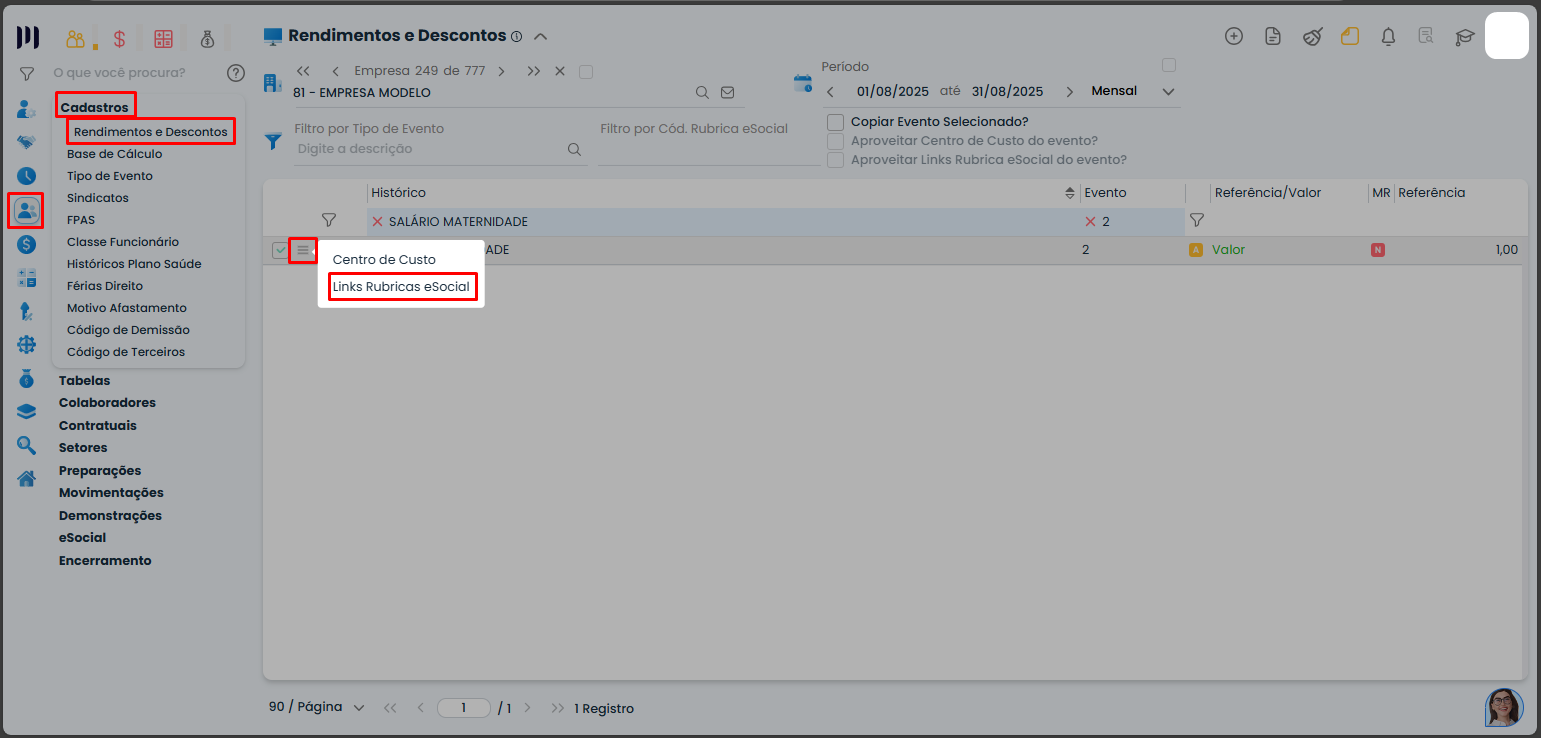Go to the previous period arrow

pyautogui.click(x=830, y=92)
